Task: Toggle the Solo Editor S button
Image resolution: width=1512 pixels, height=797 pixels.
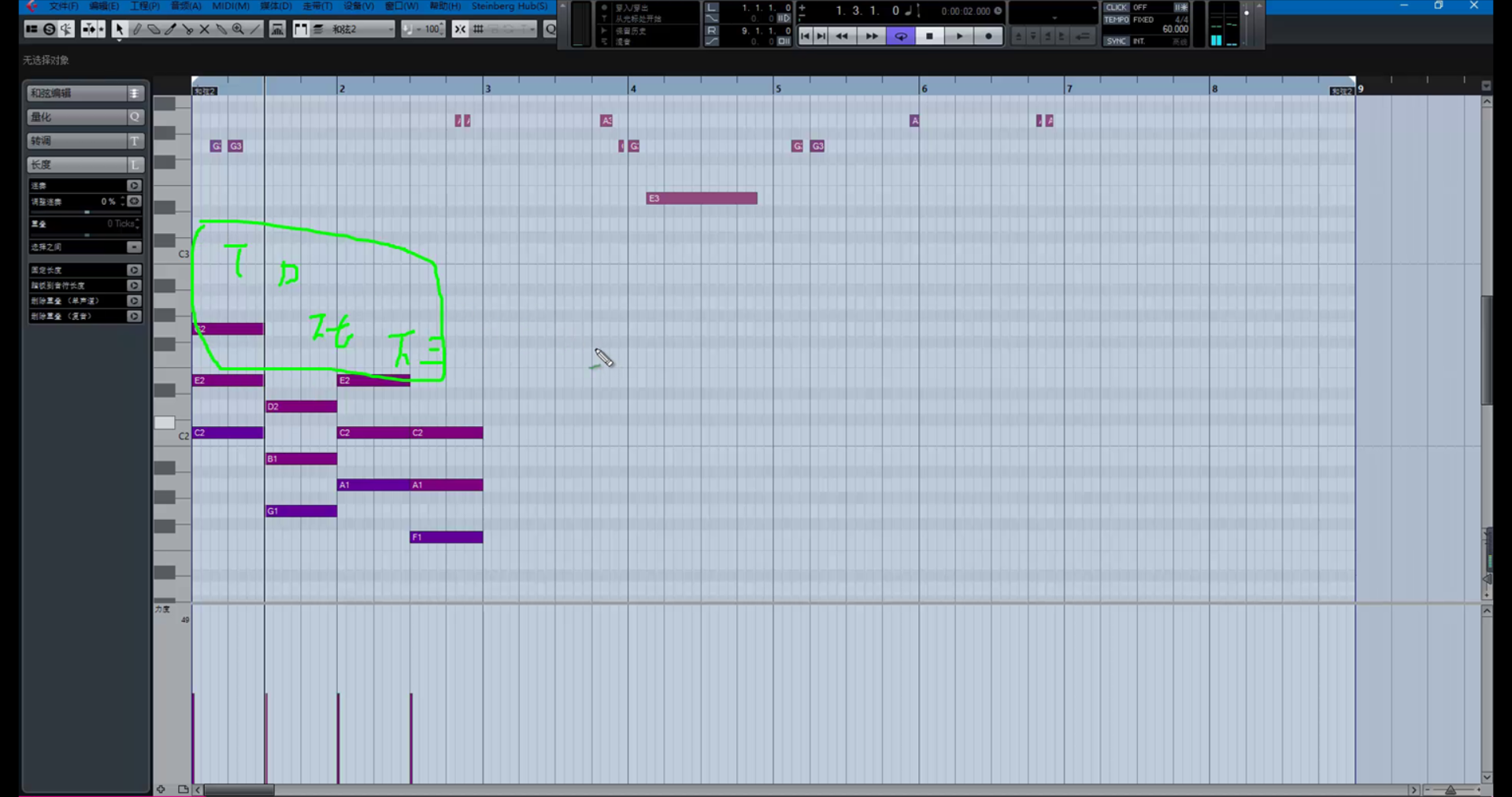Action: (49, 29)
